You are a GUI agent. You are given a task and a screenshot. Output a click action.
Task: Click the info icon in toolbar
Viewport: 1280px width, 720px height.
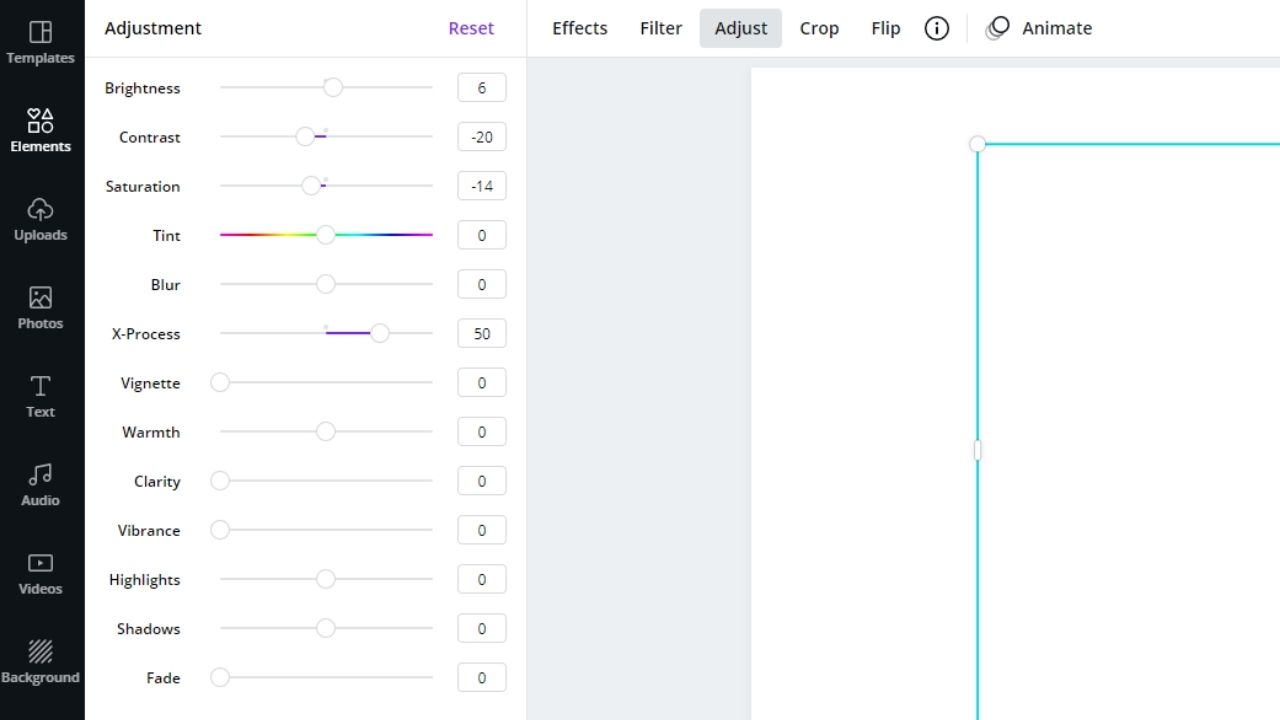(x=936, y=28)
